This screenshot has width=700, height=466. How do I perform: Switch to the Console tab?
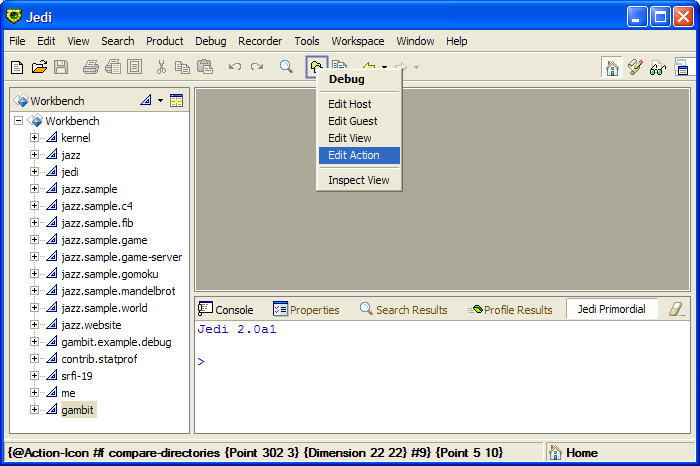[226, 309]
